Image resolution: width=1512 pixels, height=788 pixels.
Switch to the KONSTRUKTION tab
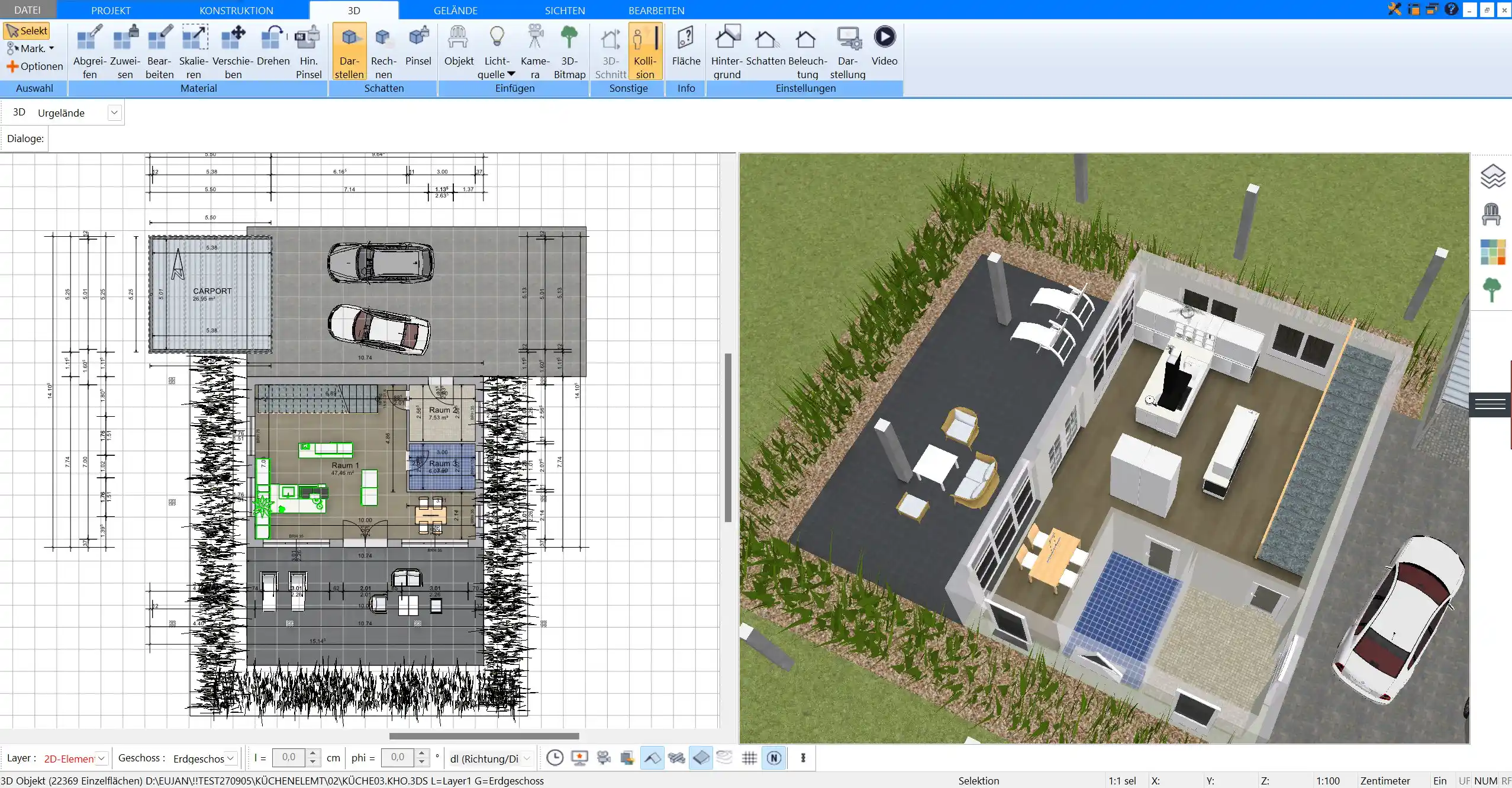pyautogui.click(x=236, y=10)
